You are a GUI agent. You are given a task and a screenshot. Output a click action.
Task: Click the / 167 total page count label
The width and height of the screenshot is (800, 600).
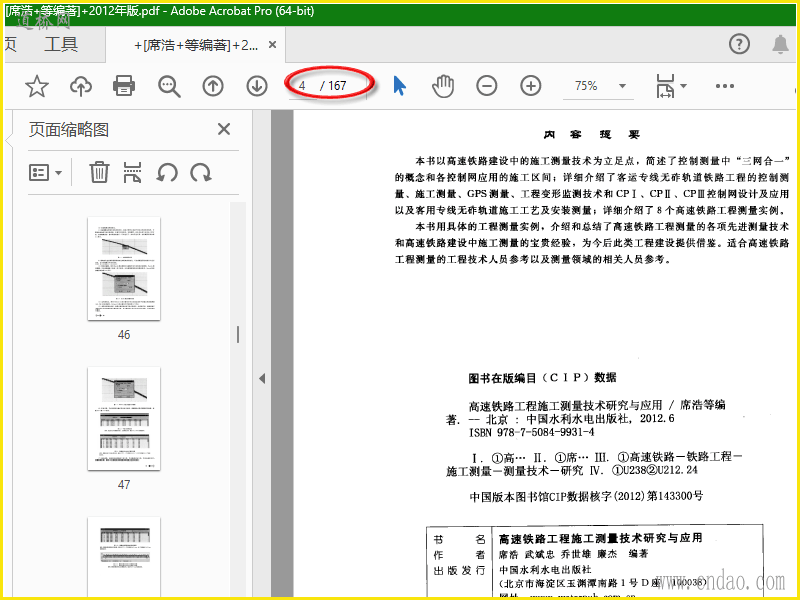coord(334,86)
